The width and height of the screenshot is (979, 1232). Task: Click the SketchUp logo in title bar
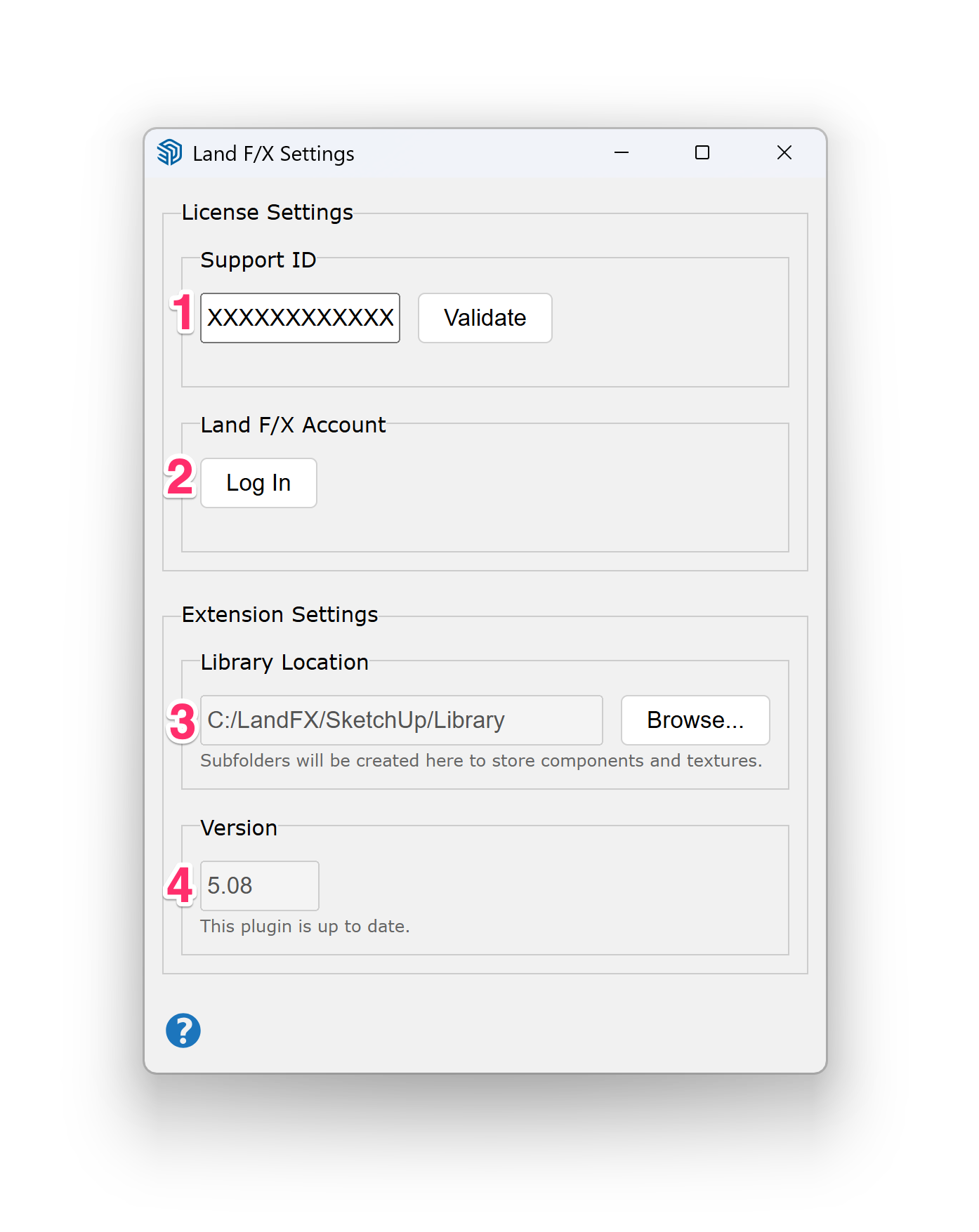click(169, 152)
